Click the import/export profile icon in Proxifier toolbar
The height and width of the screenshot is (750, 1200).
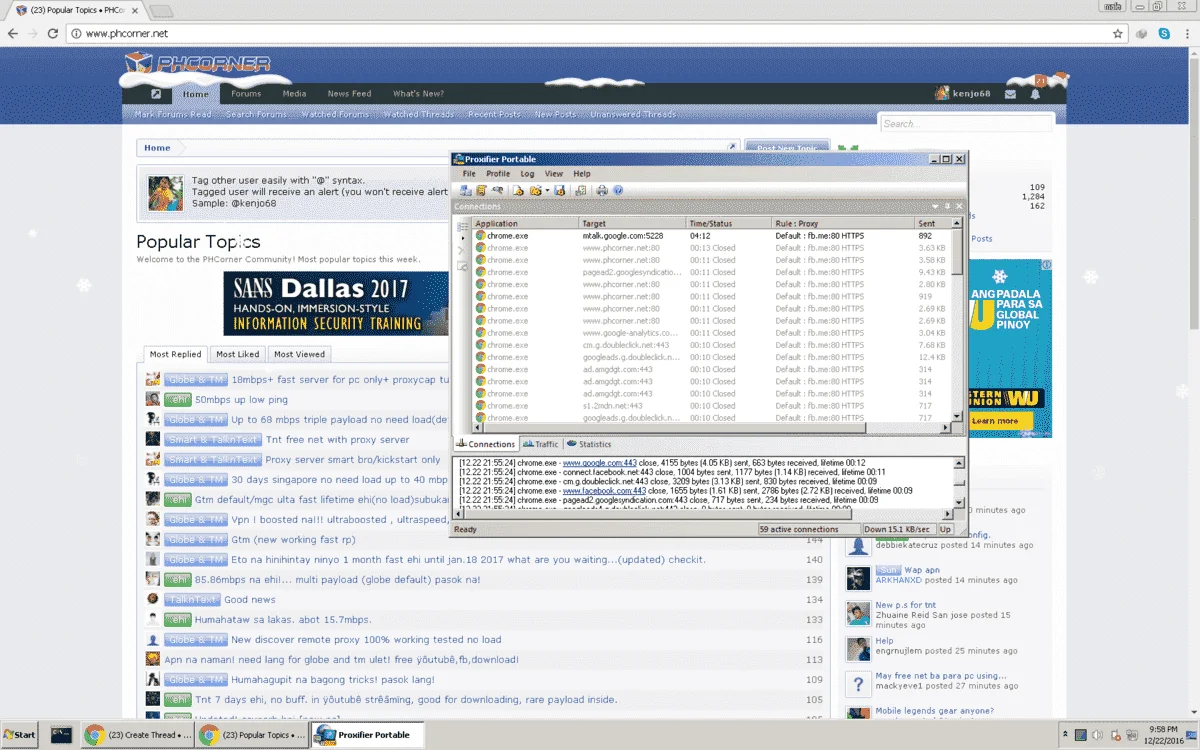click(581, 190)
